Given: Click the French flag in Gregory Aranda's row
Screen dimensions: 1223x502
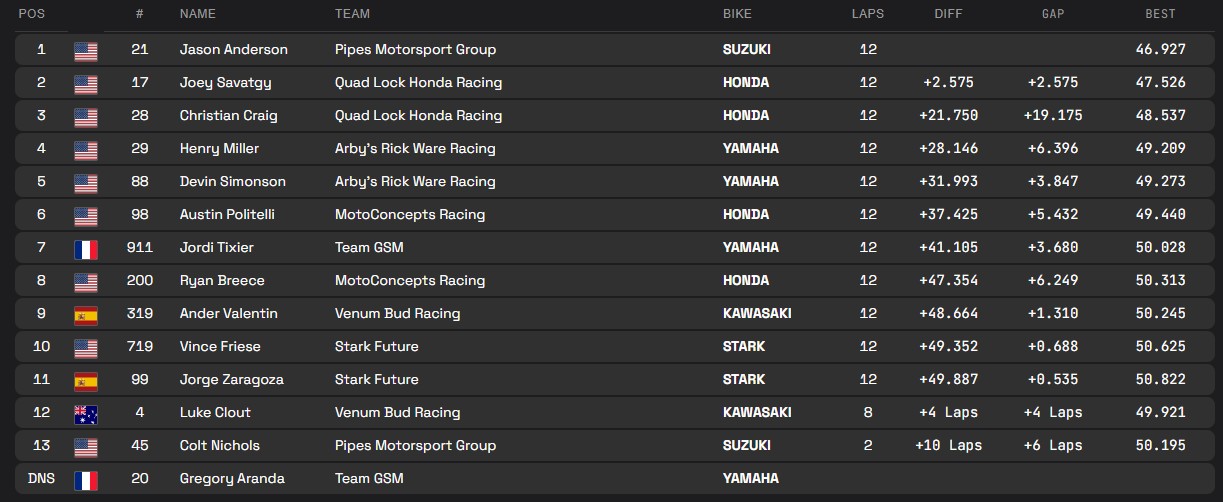Looking at the screenshot, I should (x=86, y=479).
